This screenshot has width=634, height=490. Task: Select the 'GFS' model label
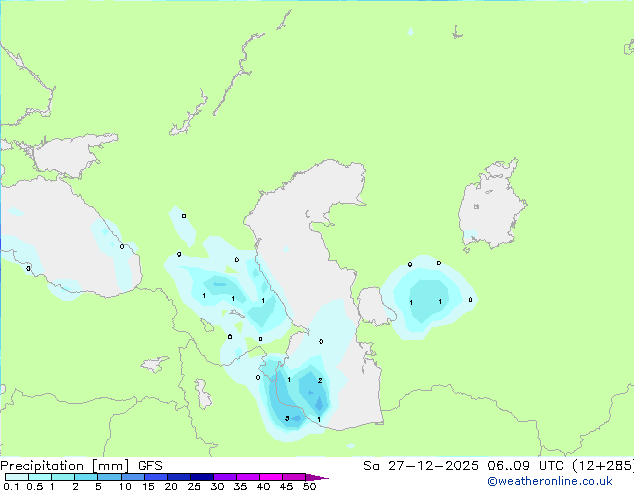tap(150, 466)
